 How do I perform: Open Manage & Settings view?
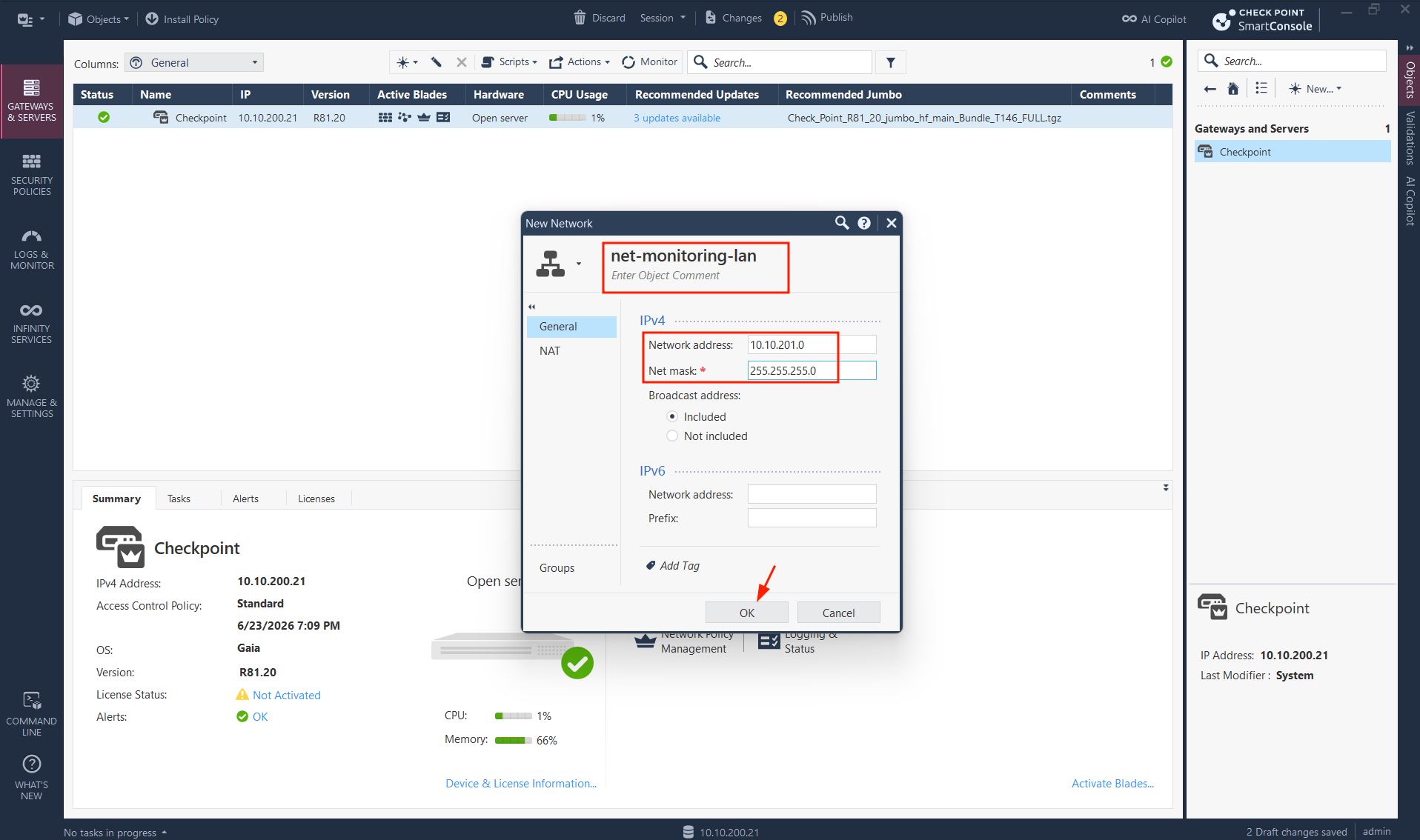click(32, 397)
